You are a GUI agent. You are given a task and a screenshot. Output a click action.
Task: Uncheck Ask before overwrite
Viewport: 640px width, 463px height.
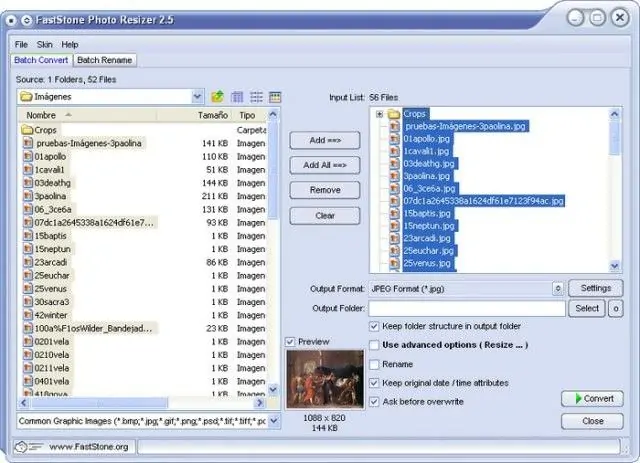(374, 402)
